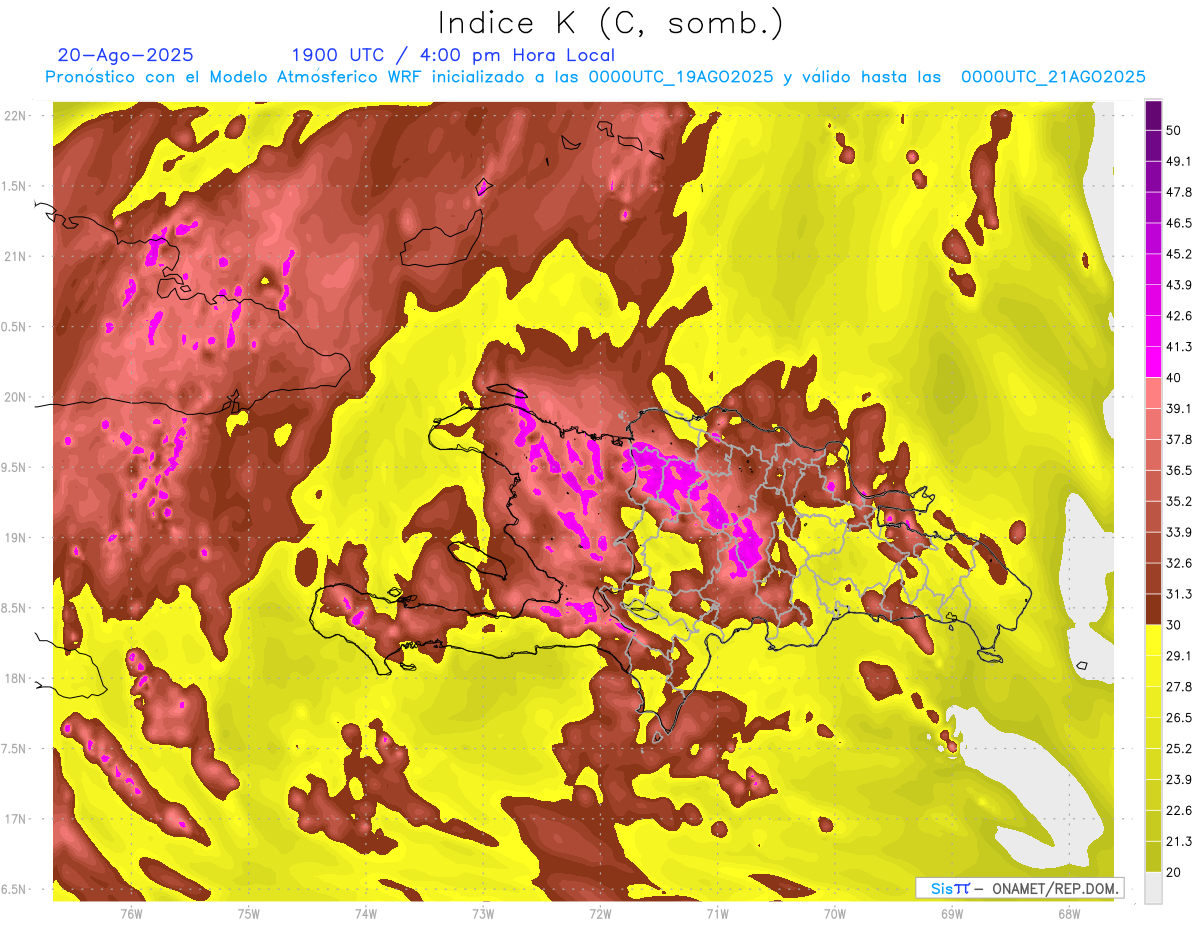Click the 22N latitude axis label
Image resolution: width=1200 pixels, height=927 pixels.
(x=15, y=116)
